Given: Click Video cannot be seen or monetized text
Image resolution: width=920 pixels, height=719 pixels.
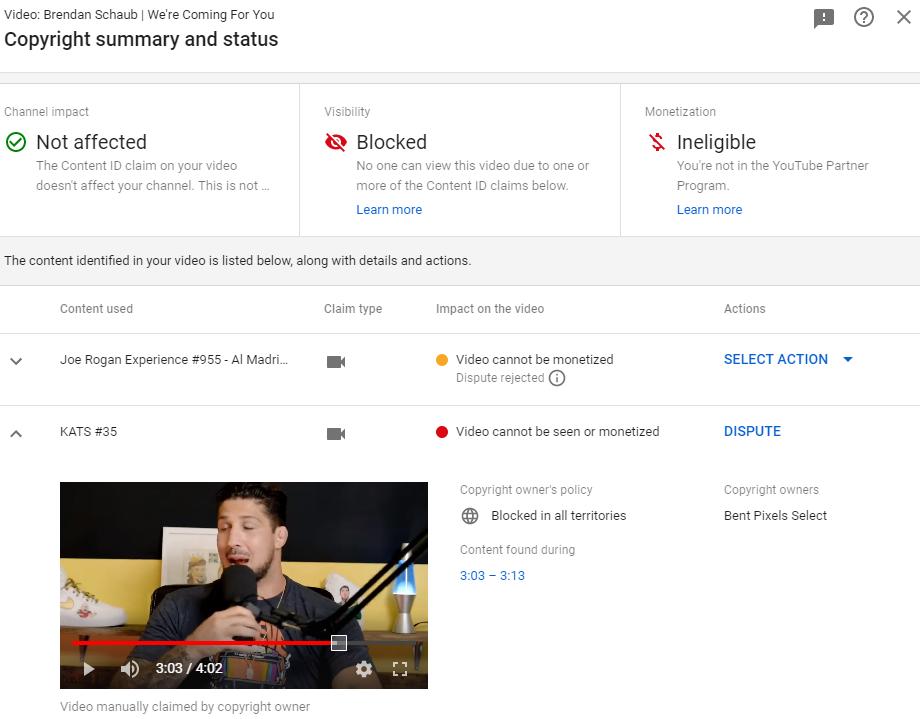Looking at the screenshot, I should click(x=557, y=432).
